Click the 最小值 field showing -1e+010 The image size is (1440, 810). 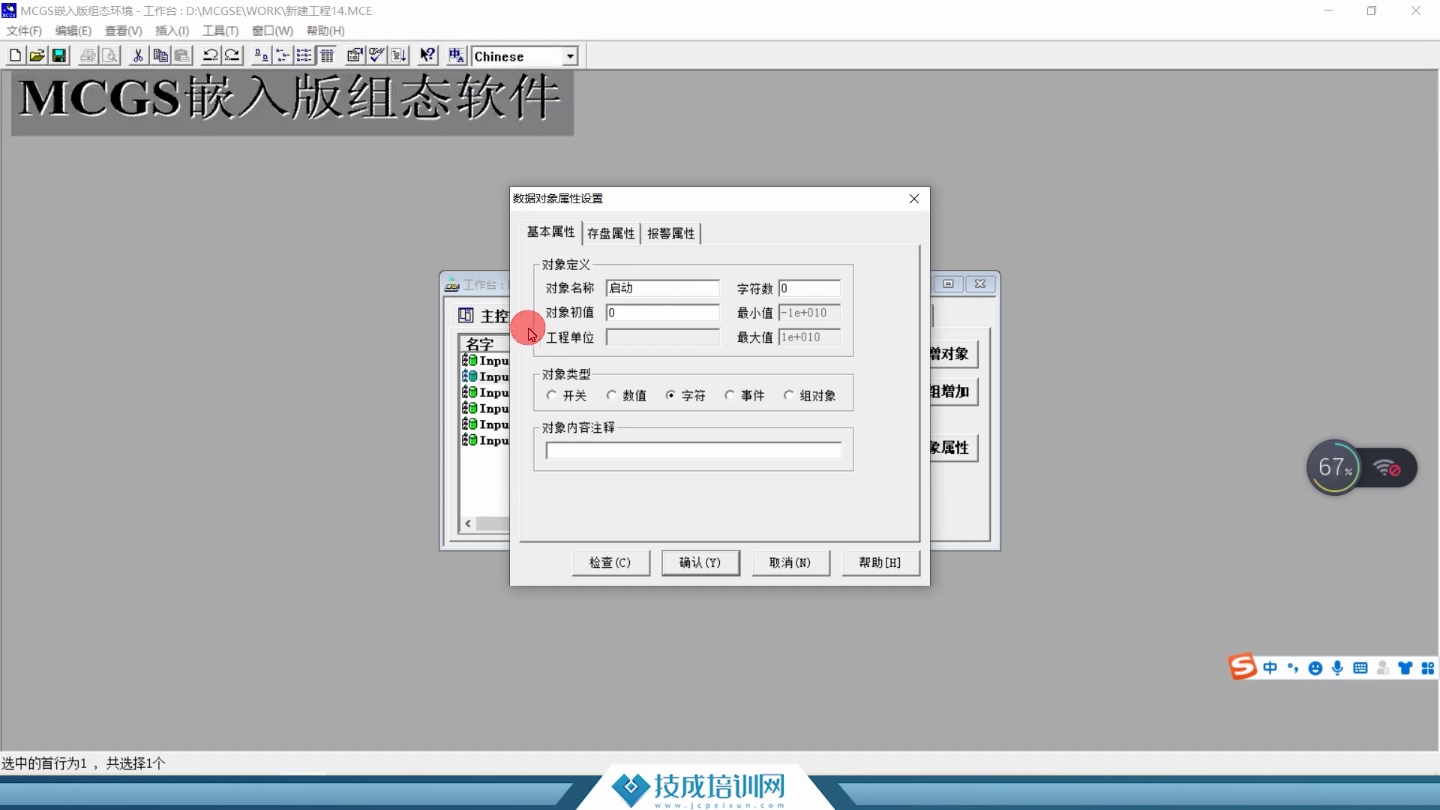coord(809,313)
